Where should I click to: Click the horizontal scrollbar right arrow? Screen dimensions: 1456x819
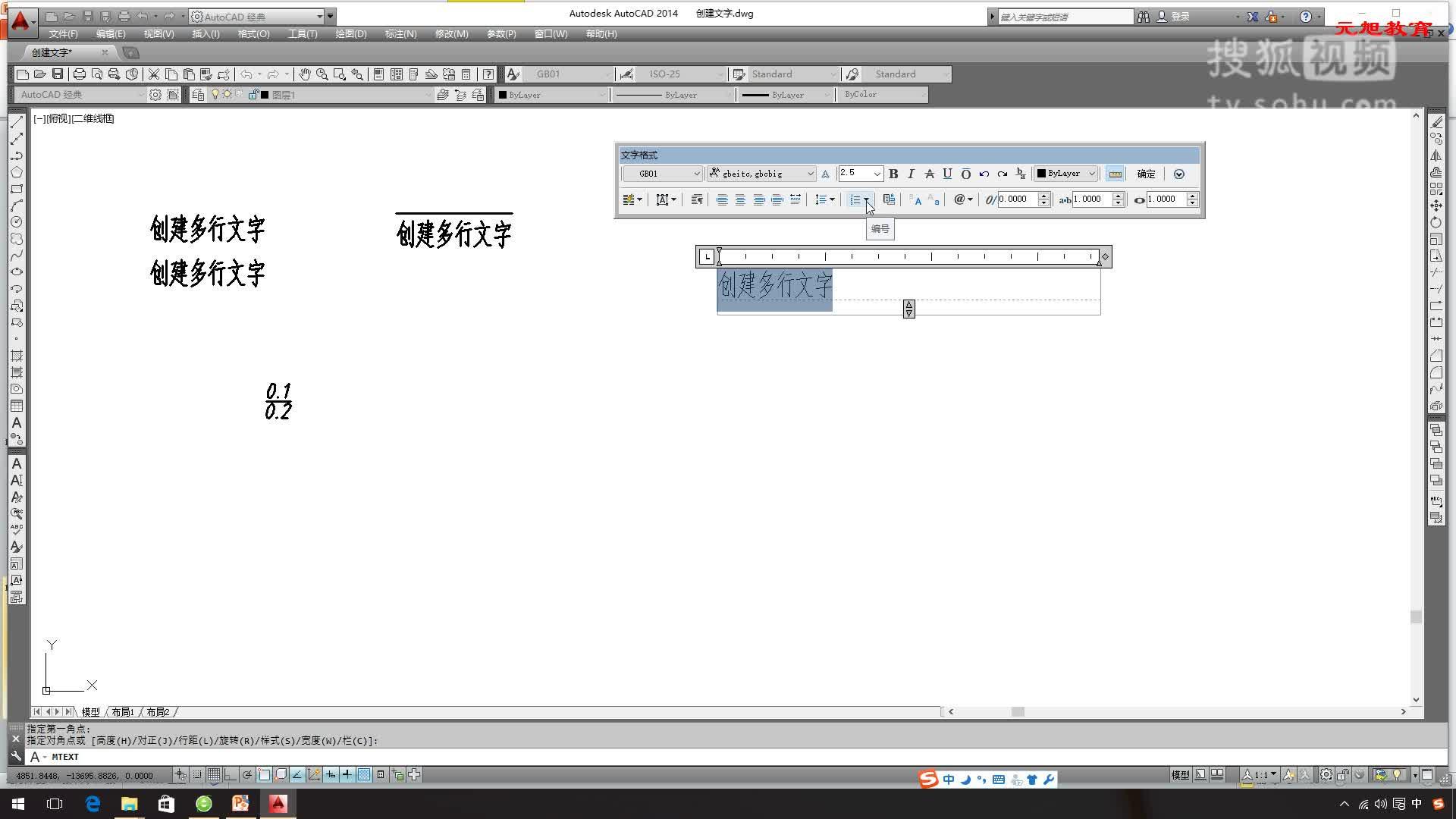click(x=1404, y=711)
